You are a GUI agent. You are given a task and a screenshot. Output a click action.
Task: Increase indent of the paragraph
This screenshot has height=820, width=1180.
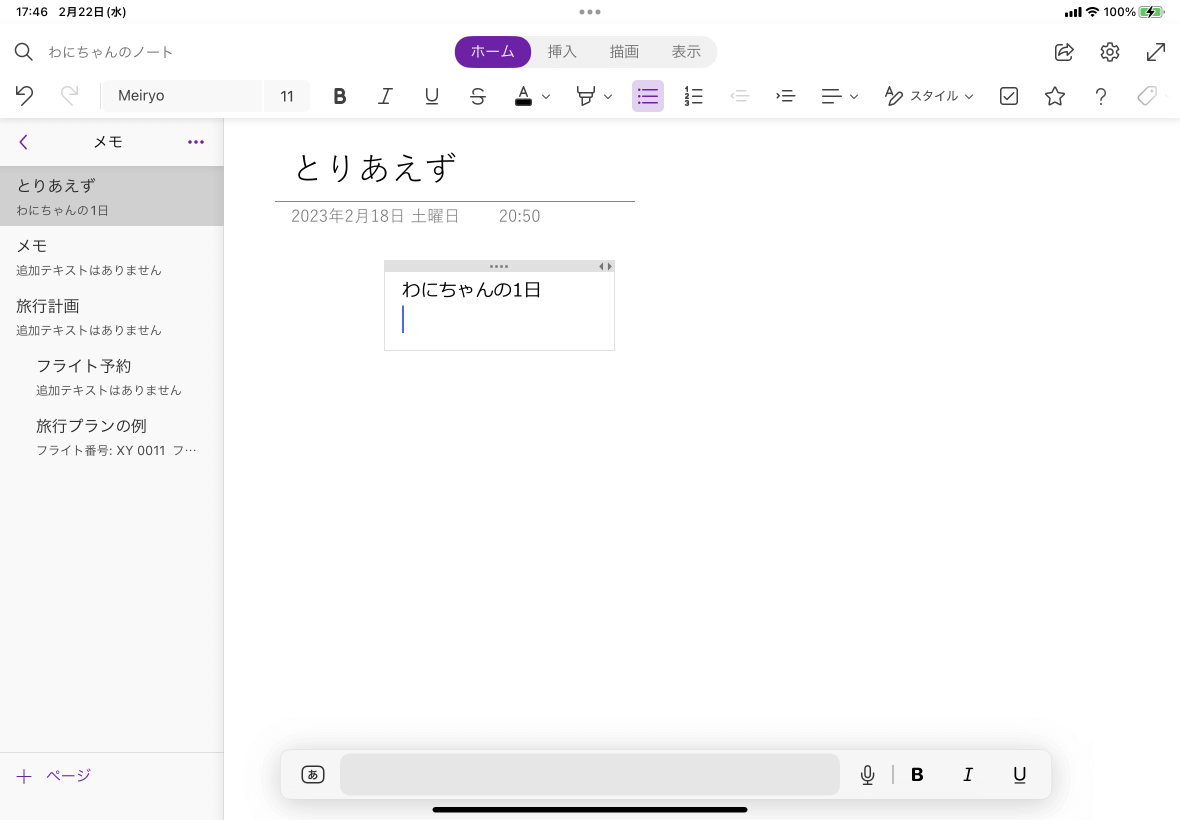(x=786, y=96)
